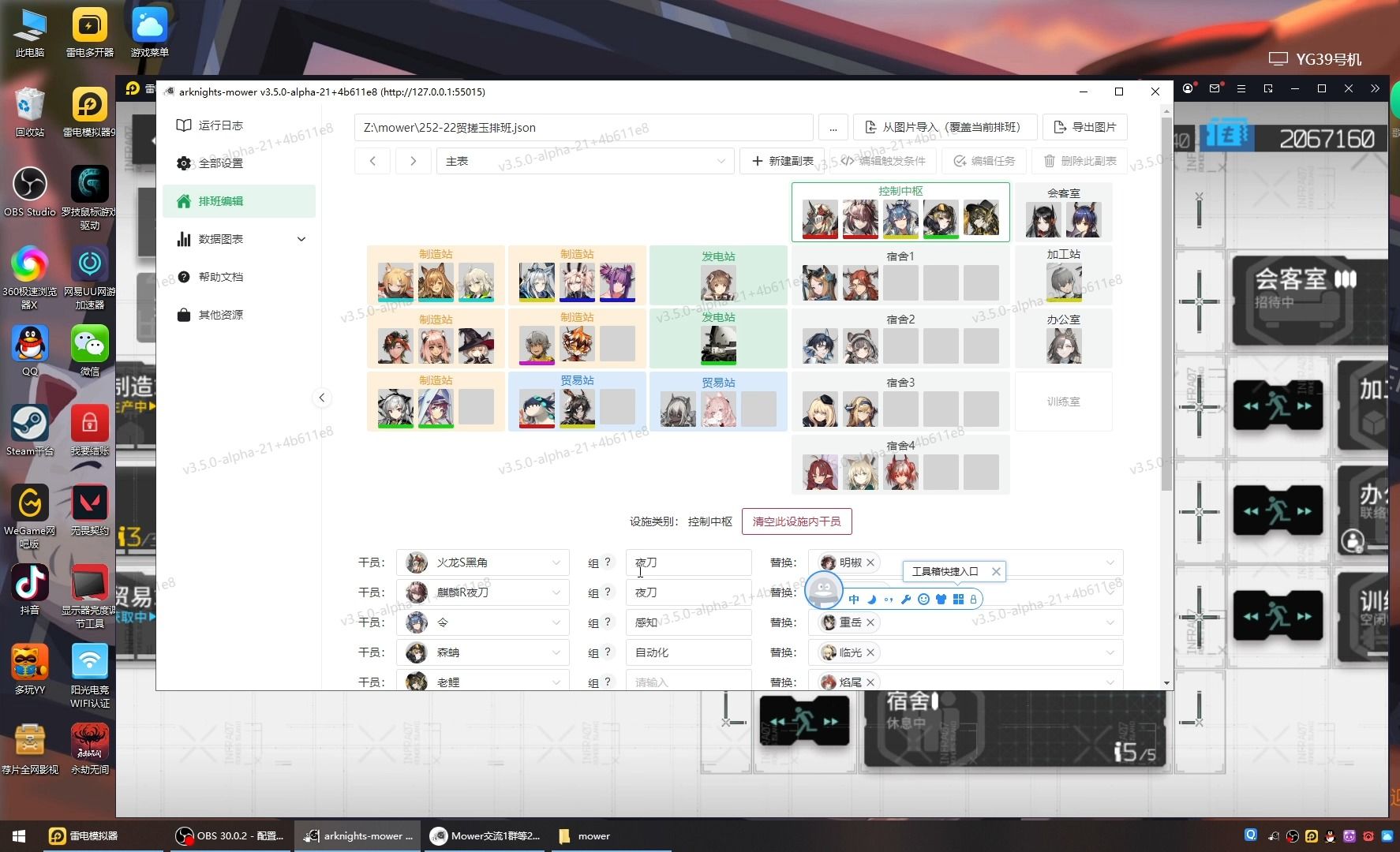Open 微信 WeChat desktop icon

[90, 351]
